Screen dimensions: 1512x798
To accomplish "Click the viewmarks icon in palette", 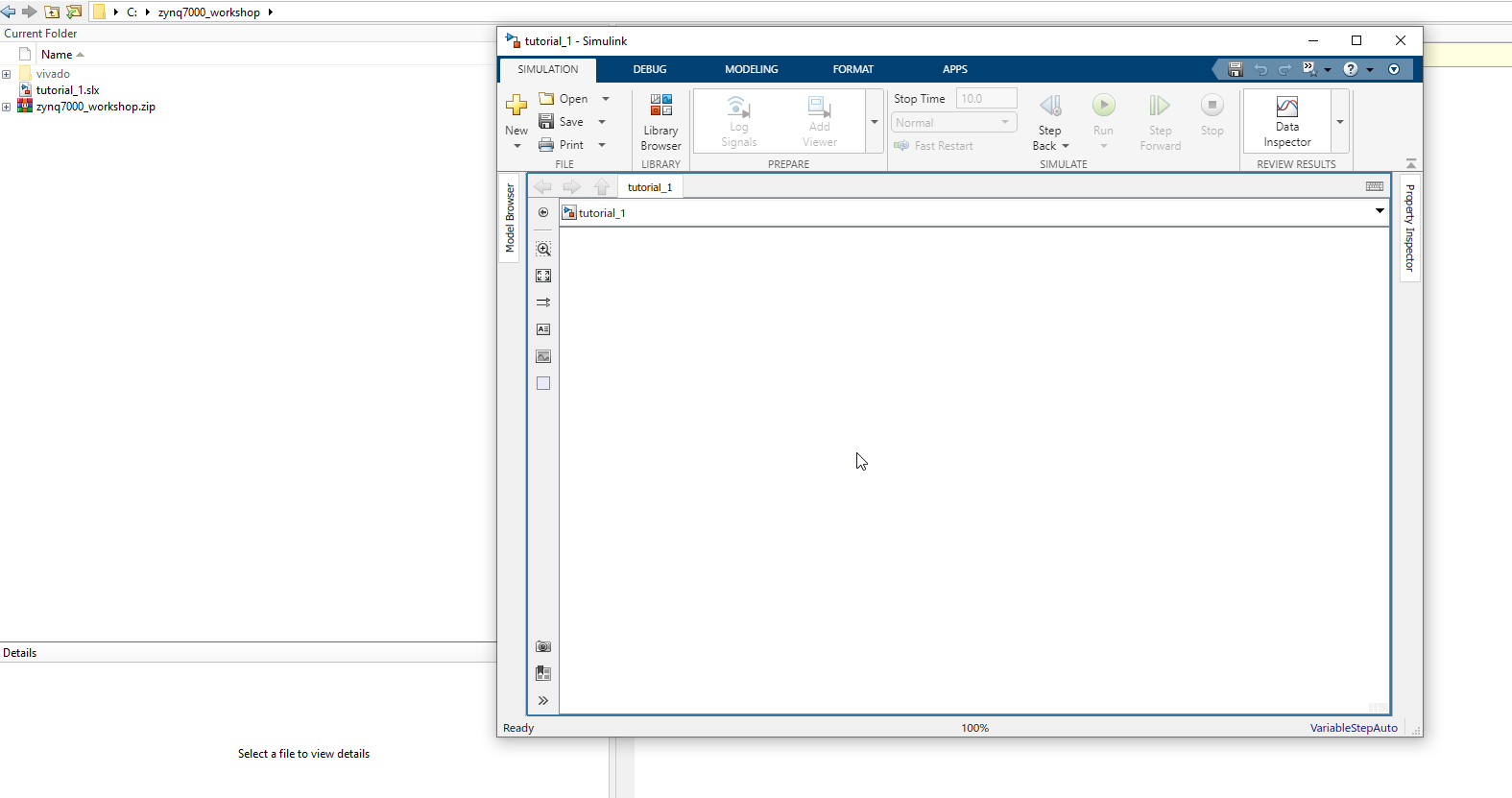I will pyautogui.click(x=543, y=673).
